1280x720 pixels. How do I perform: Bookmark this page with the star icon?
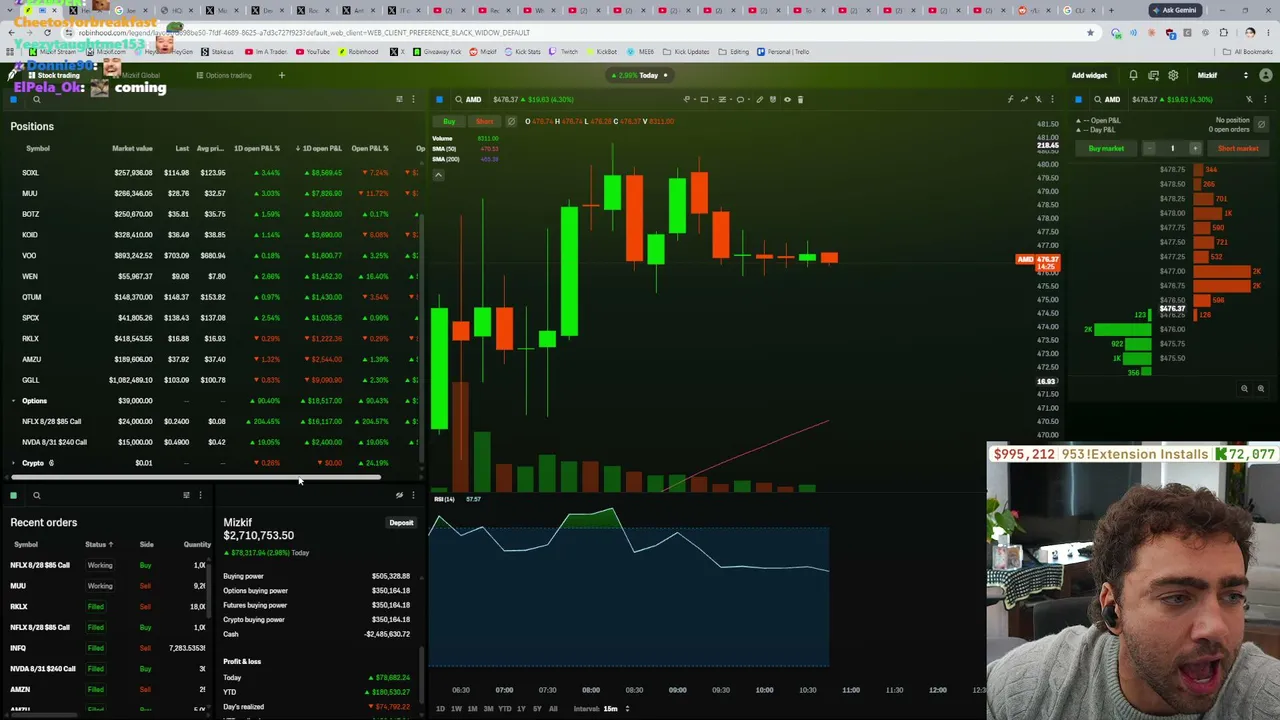point(1090,32)
